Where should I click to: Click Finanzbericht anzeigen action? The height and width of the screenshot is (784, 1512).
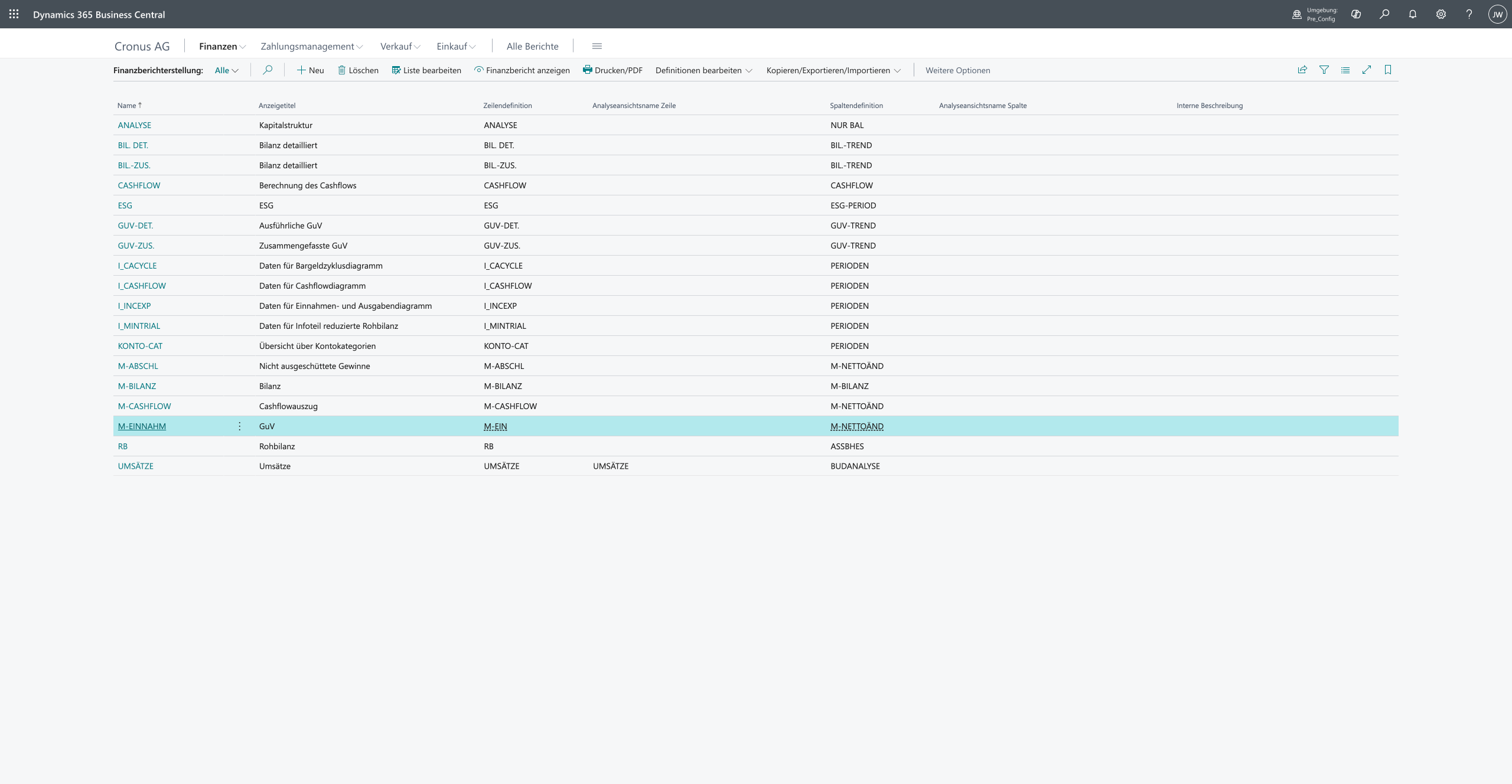pyautogui.click(x=522, y=70)
